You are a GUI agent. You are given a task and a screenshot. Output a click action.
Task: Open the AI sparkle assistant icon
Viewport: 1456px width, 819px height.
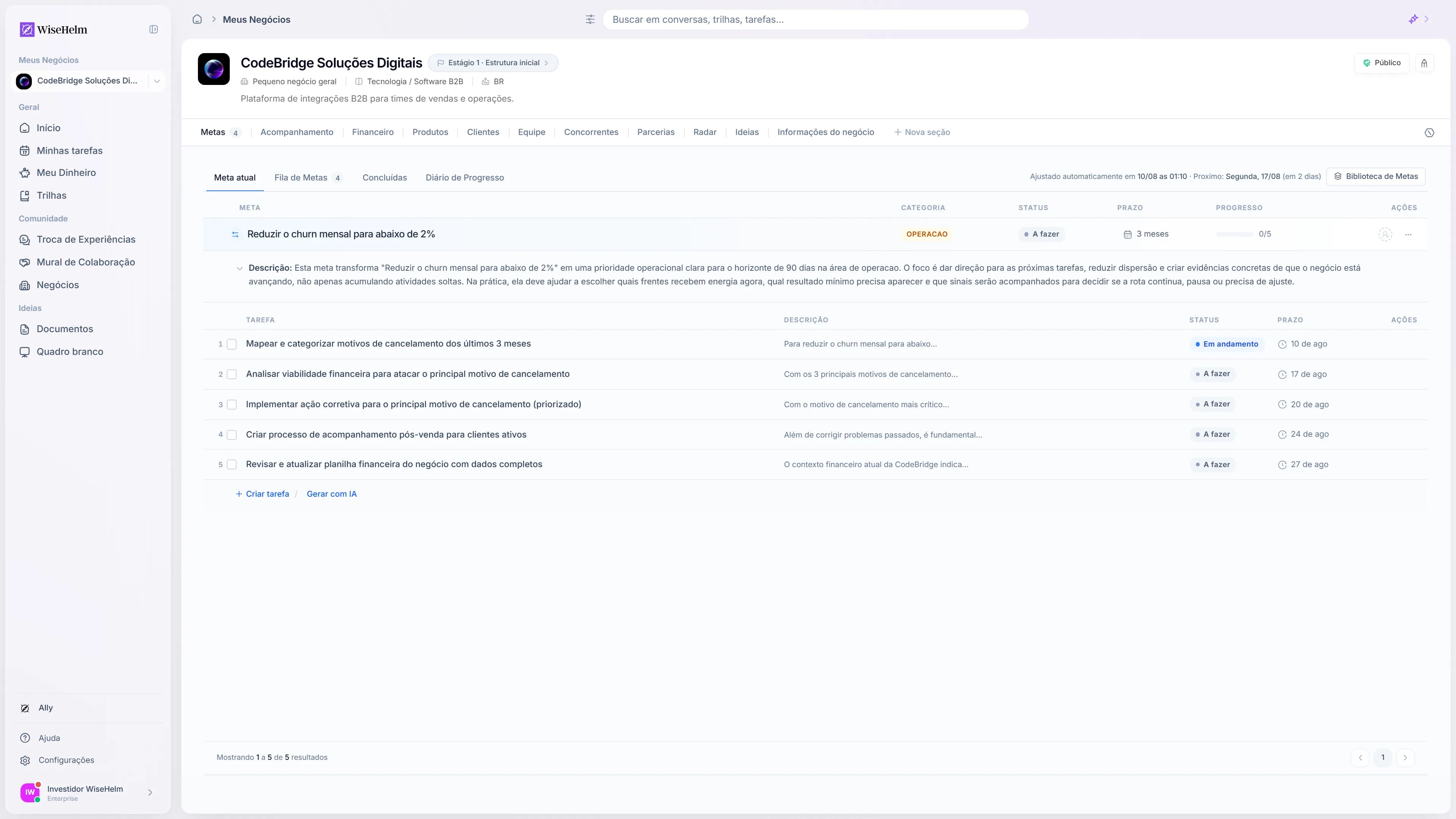(1413, 19)
